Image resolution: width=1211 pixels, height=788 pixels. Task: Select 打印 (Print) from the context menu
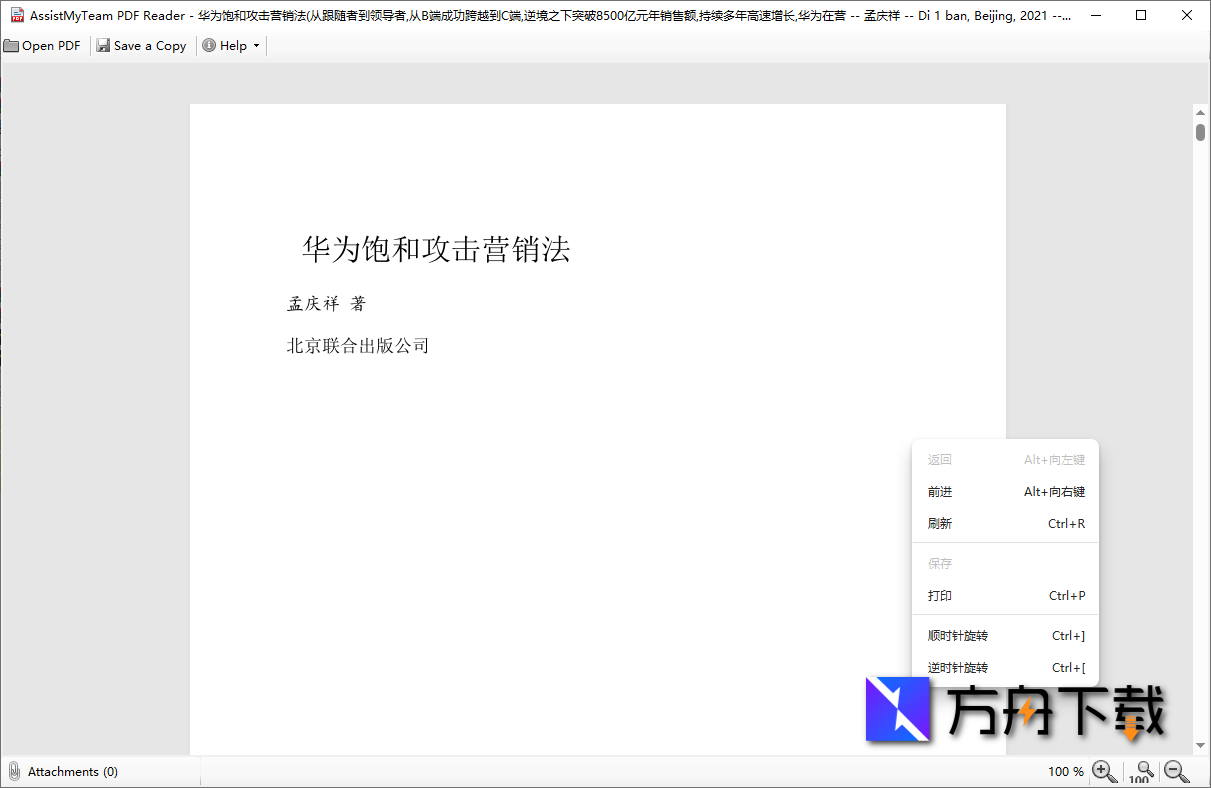[x=940, y=595]
